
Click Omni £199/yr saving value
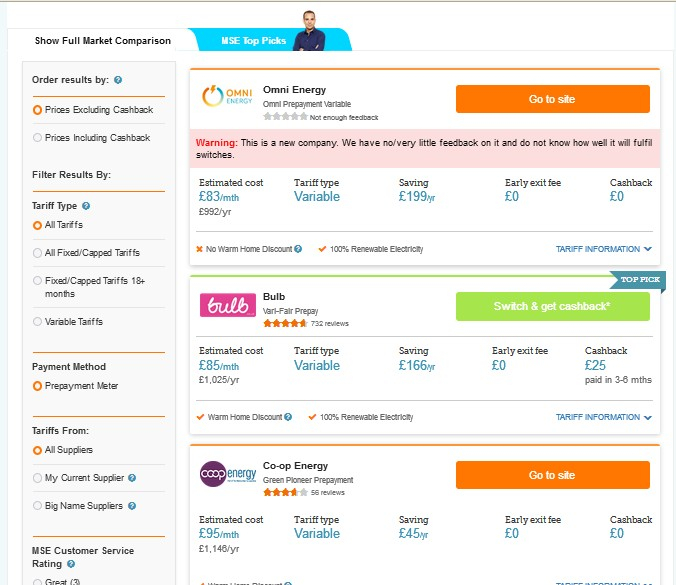417,197
